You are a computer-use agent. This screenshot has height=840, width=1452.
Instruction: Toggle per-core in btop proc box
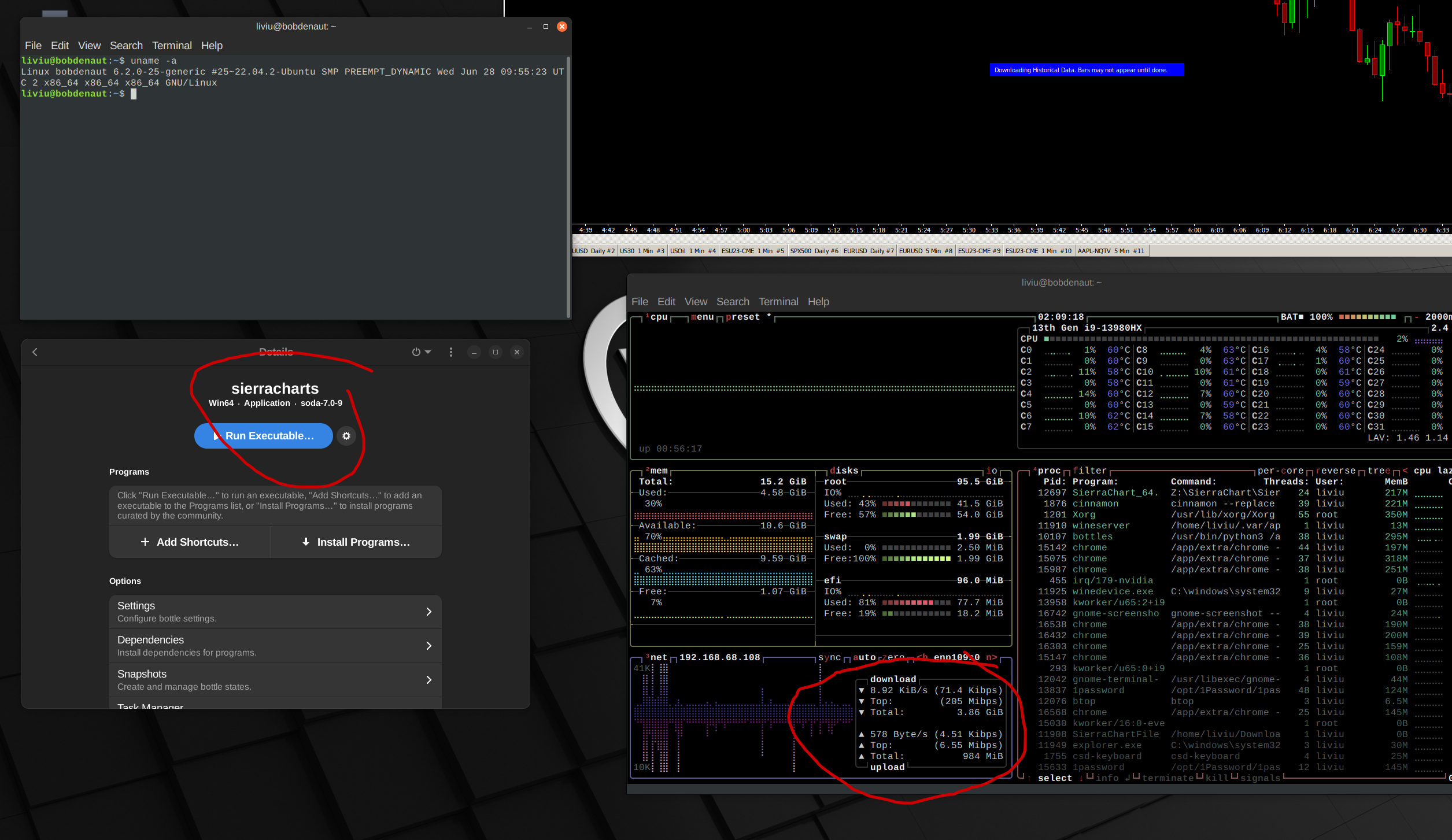point(1281,471)
